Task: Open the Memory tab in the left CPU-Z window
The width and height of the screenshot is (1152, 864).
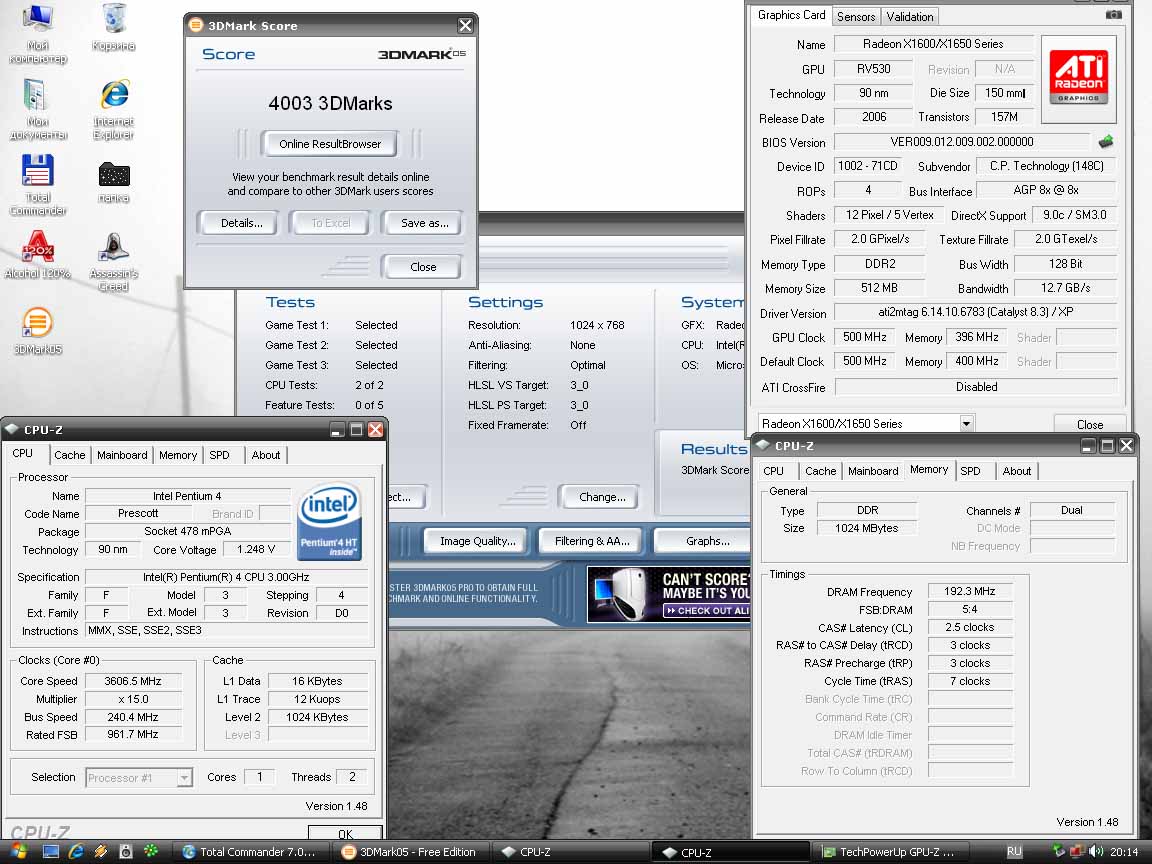Action: pos(178,455)
